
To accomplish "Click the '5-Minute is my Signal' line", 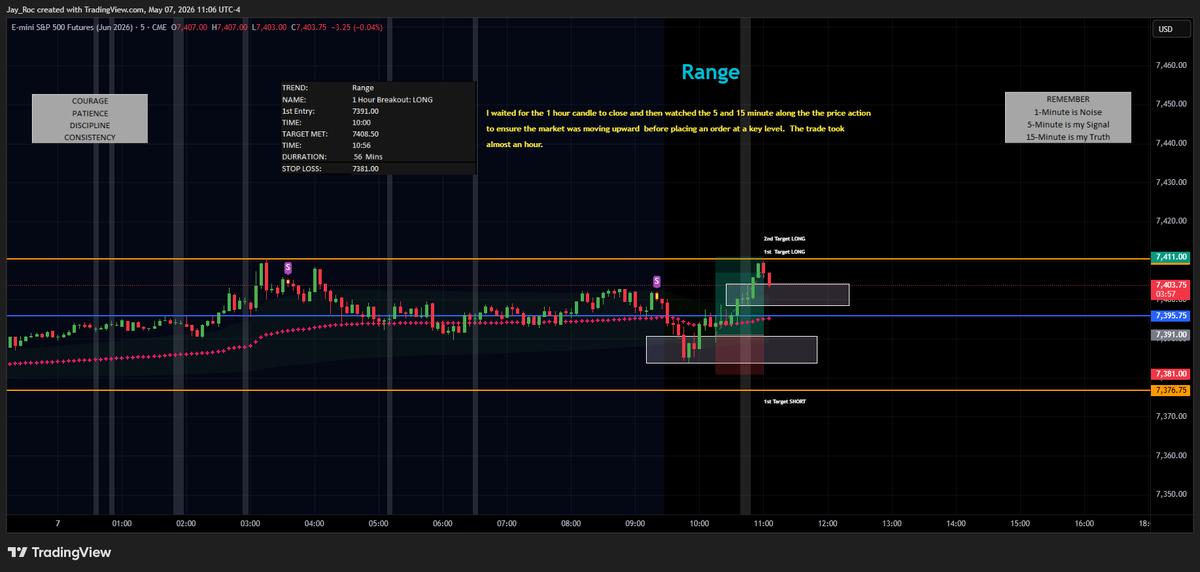I will pyautogui.click(x=1068, y=124).
